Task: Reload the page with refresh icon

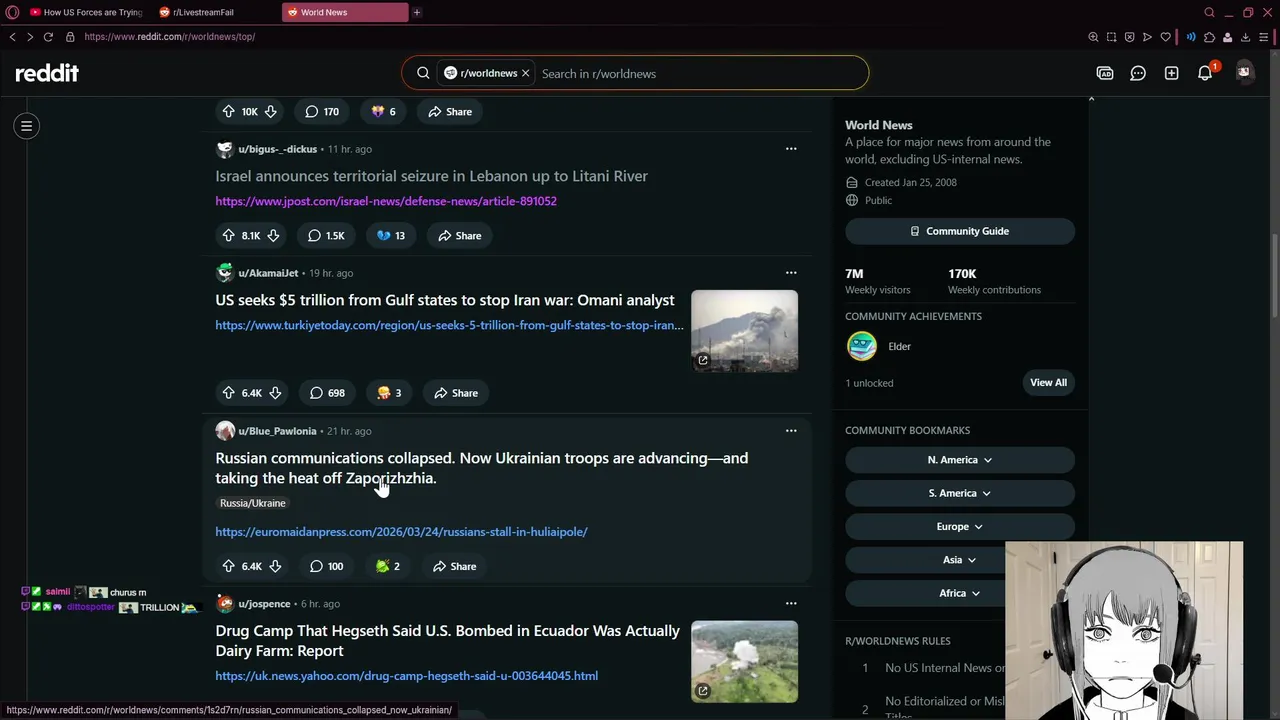Action: [47, 37]
